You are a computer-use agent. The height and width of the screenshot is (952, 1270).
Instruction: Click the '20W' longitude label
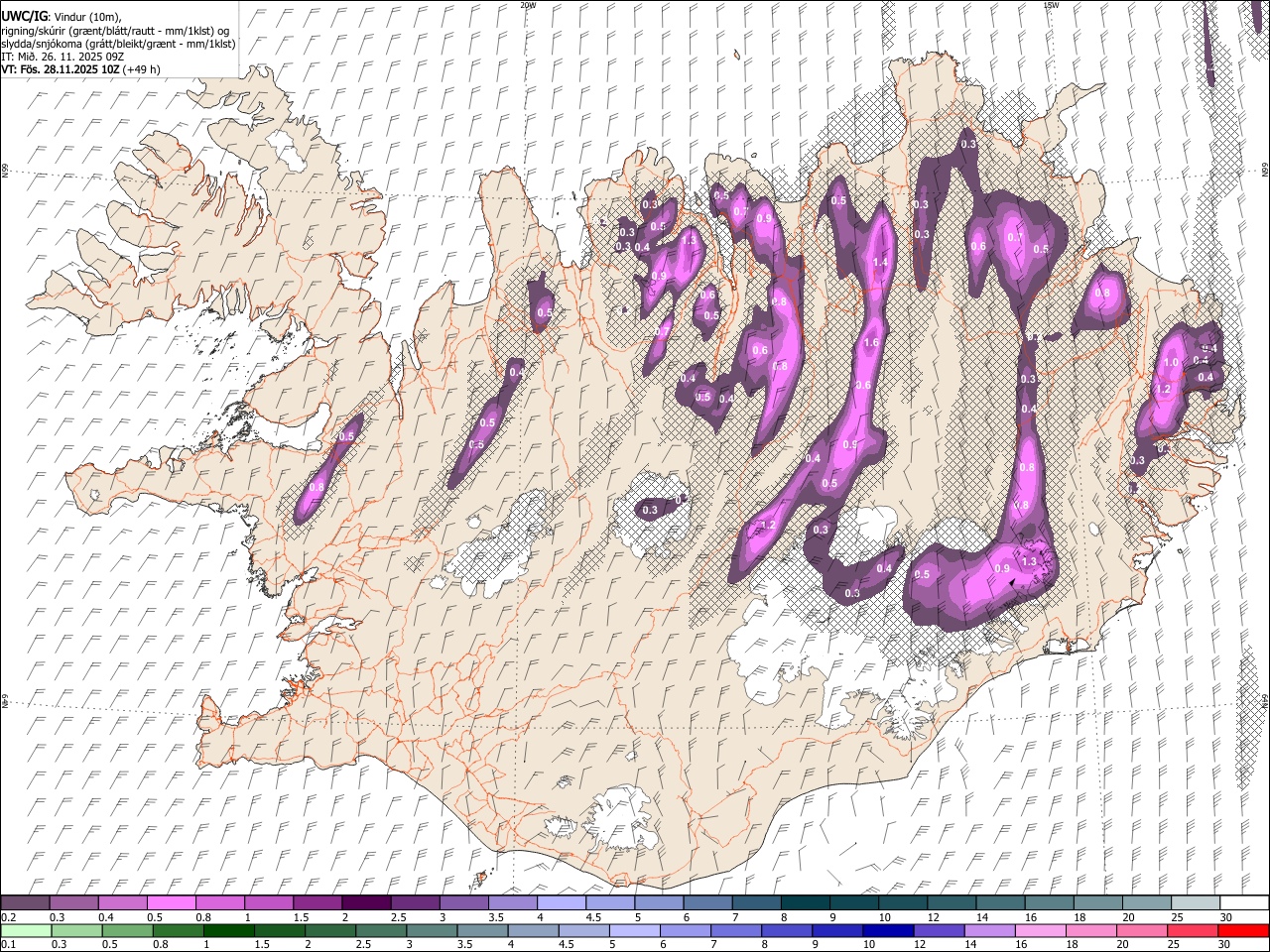point(529,5)
